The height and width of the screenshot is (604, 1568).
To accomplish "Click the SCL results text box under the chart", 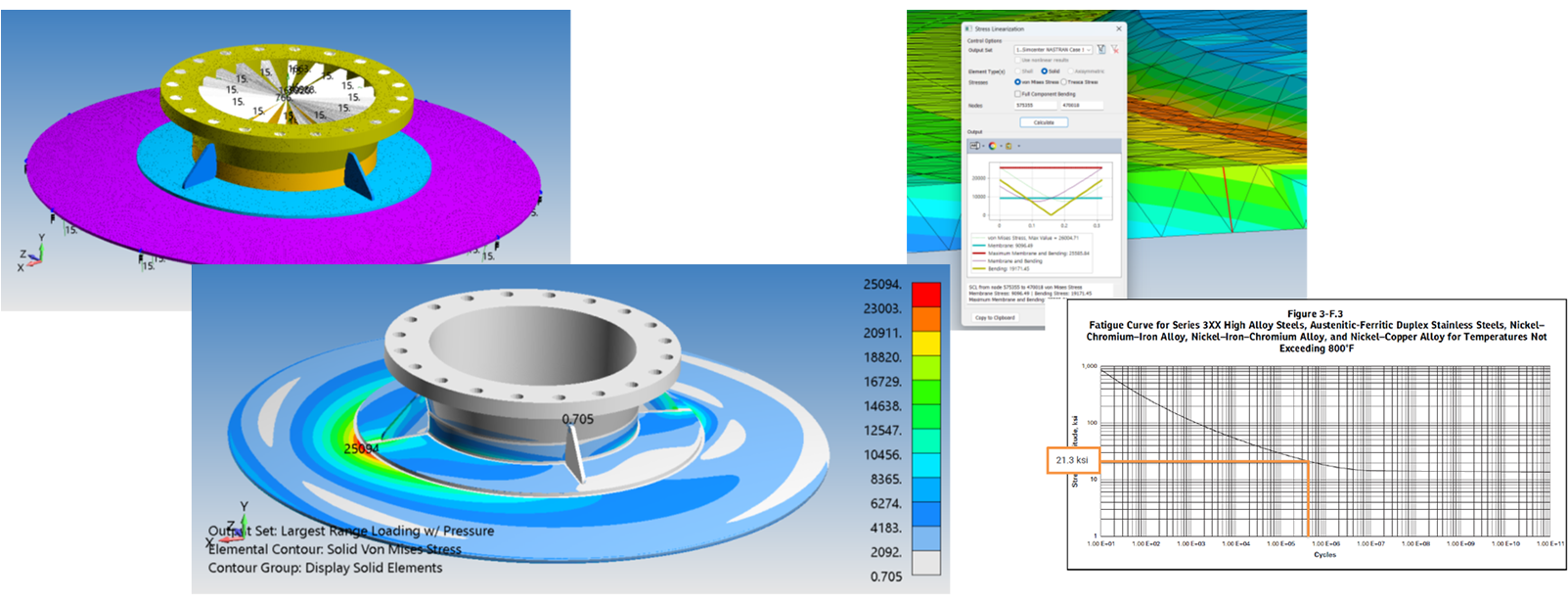I will pos(1041,293).
